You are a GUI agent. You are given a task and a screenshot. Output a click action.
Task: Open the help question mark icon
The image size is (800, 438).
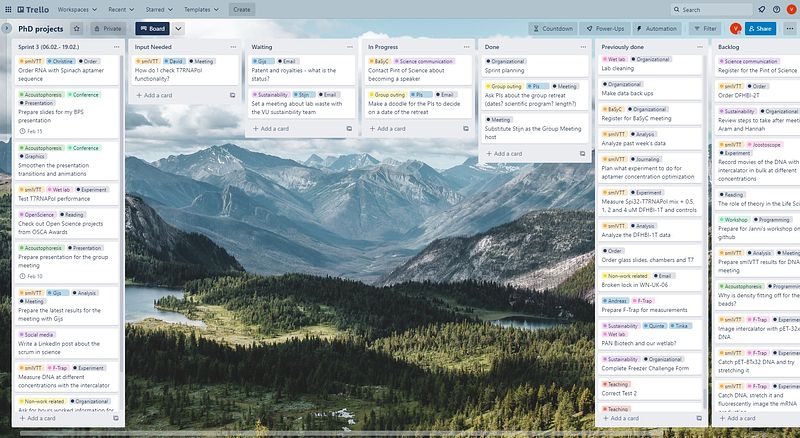pos(776,9)
